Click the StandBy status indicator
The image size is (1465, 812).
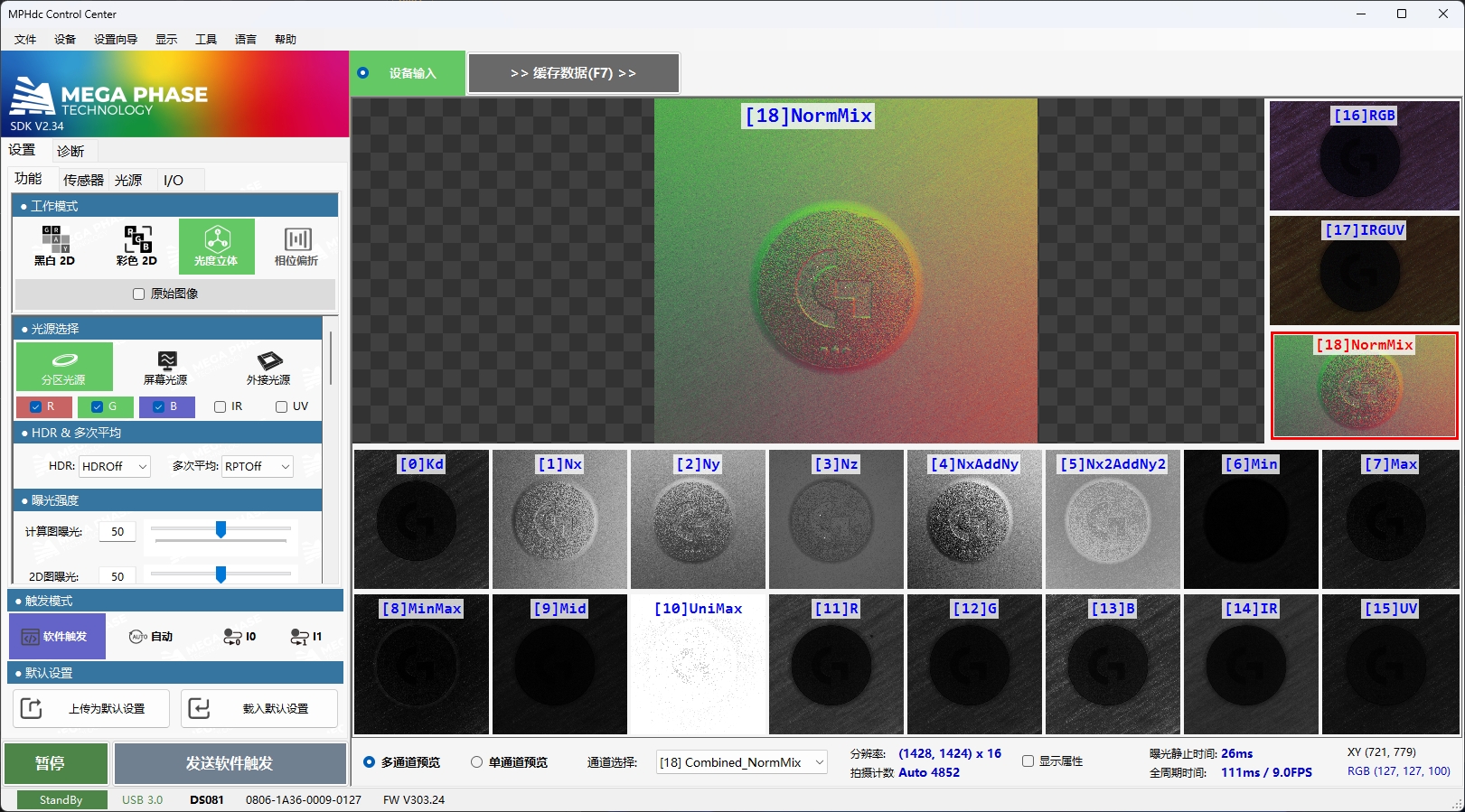coord(61,799)
